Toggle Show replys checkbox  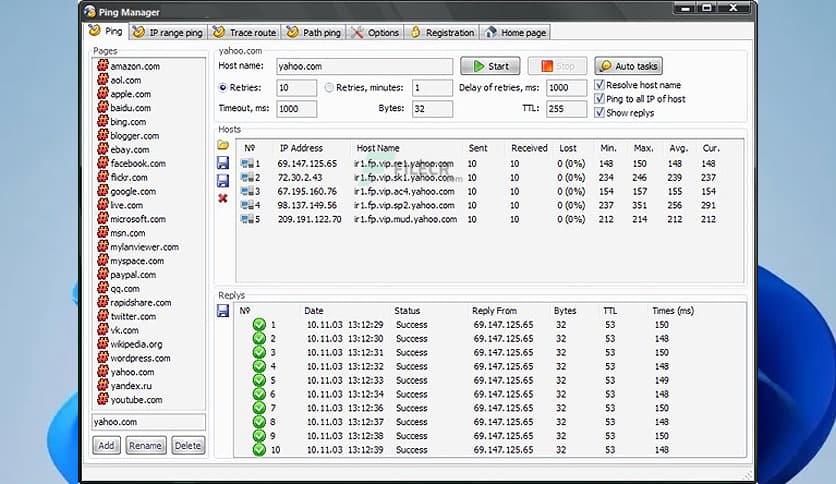click(x=599, y=112)
